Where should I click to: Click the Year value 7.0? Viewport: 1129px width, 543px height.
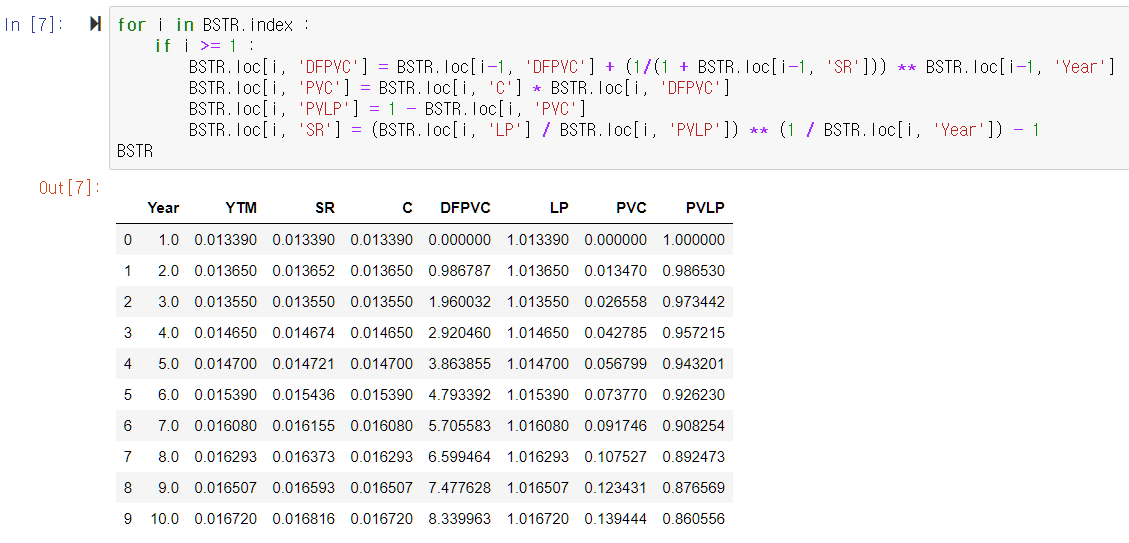click(x=168, y=426)
